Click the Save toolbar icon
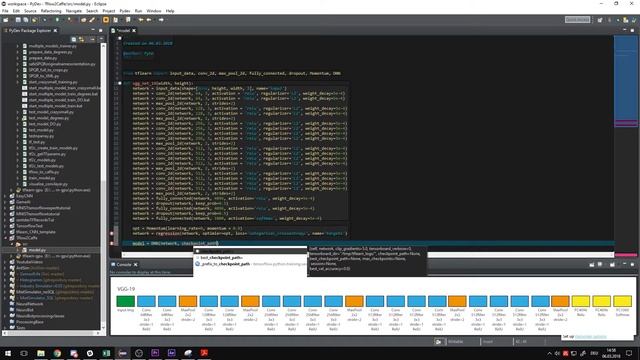Viewport: 640px width, 360px height. 18,20
